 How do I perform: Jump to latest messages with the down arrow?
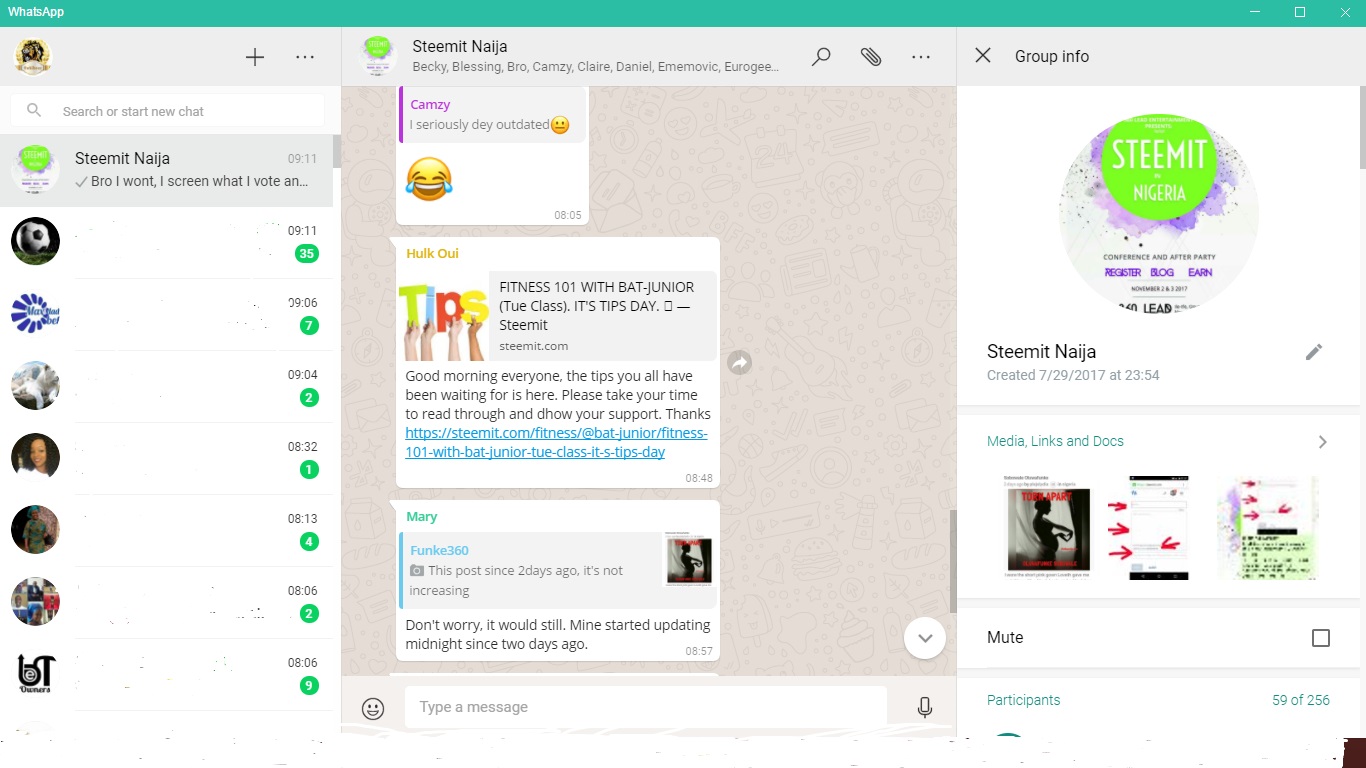pos(925,637)
